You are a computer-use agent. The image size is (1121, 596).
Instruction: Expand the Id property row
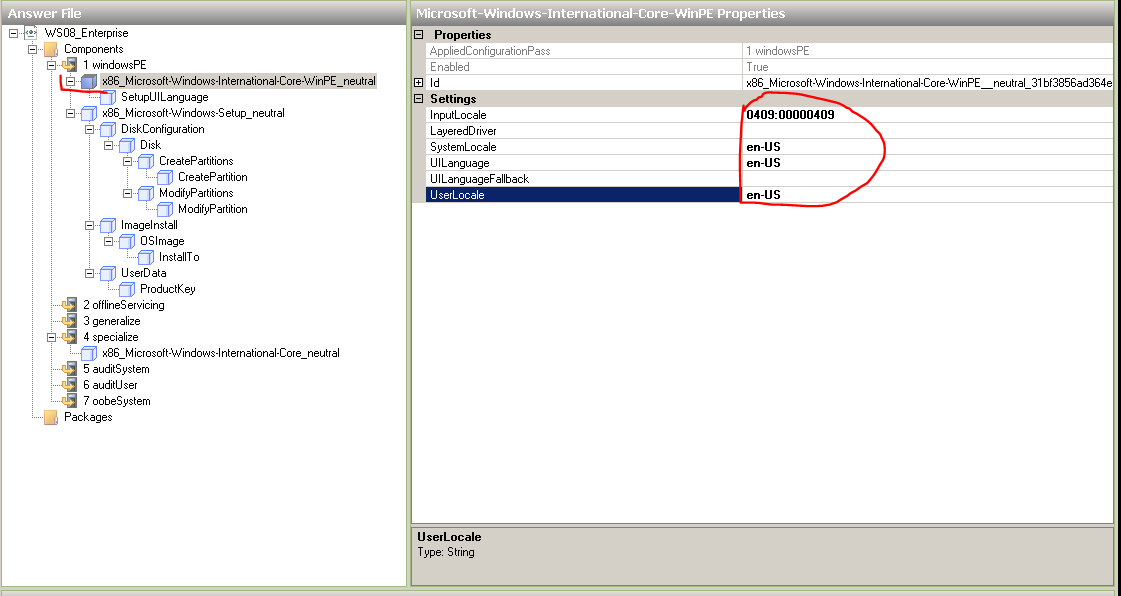point(419,83)
